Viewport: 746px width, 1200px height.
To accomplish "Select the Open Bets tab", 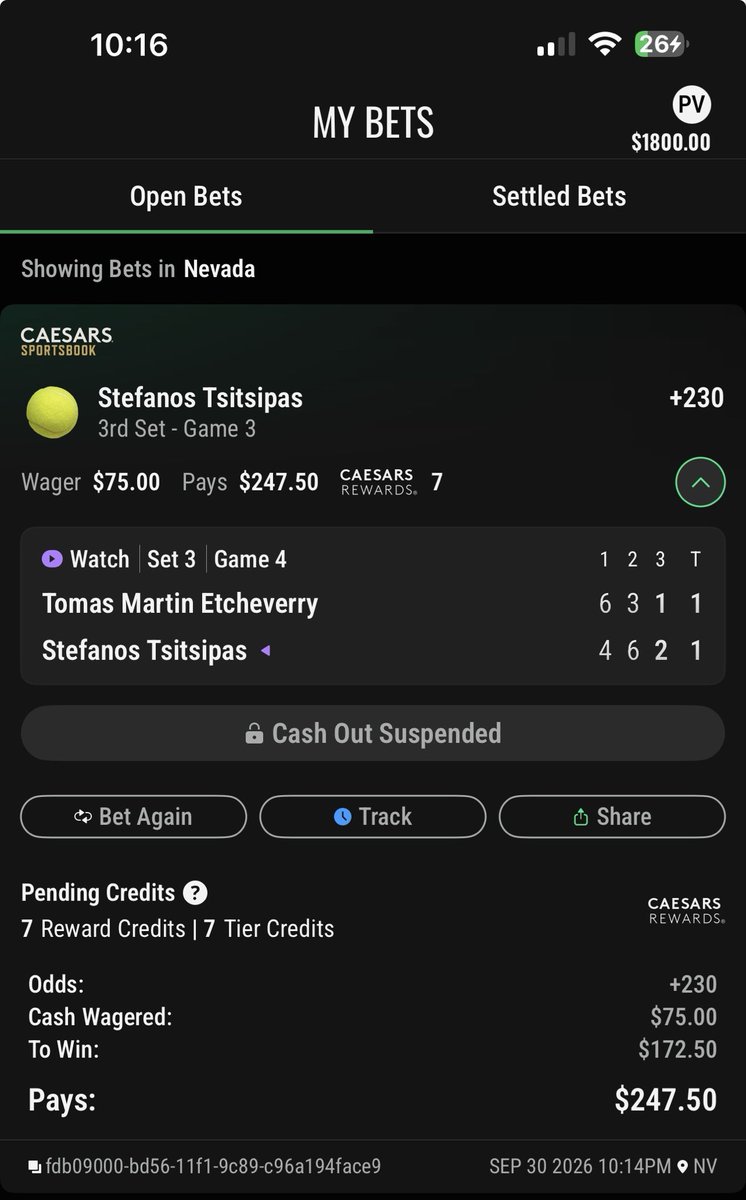I will [x=186, y=196].
